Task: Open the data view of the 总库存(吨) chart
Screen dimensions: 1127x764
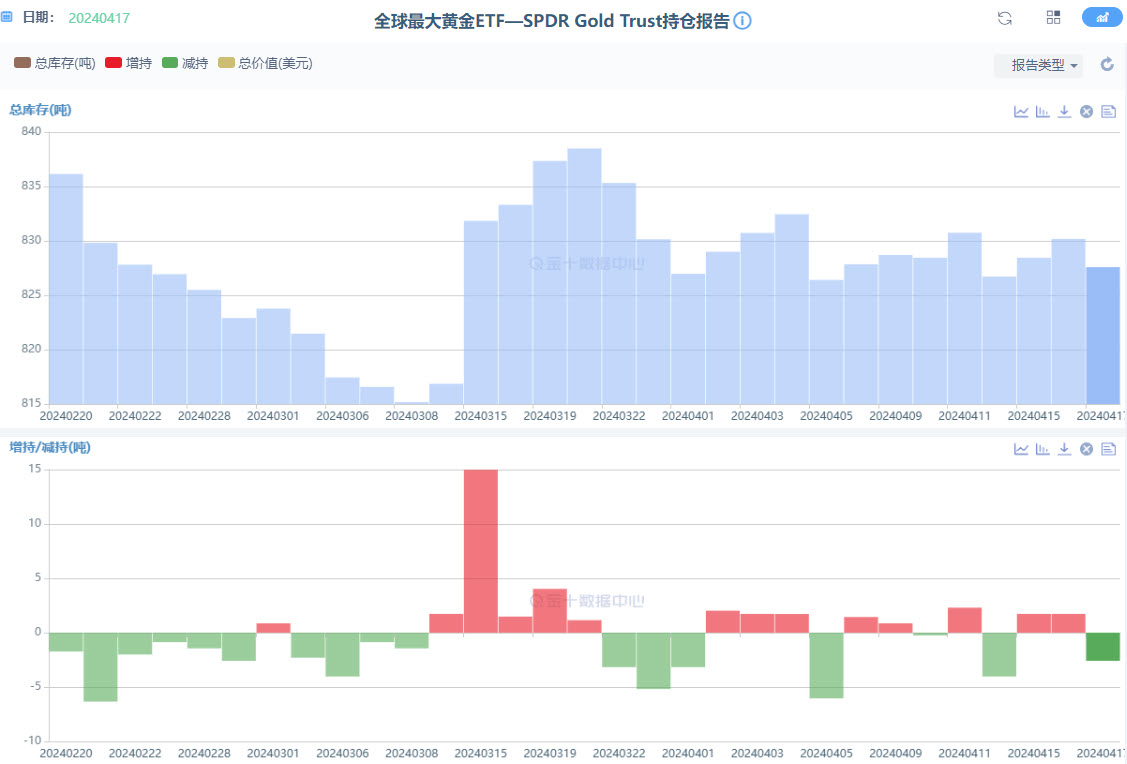Action: (x=1108, y=111)
